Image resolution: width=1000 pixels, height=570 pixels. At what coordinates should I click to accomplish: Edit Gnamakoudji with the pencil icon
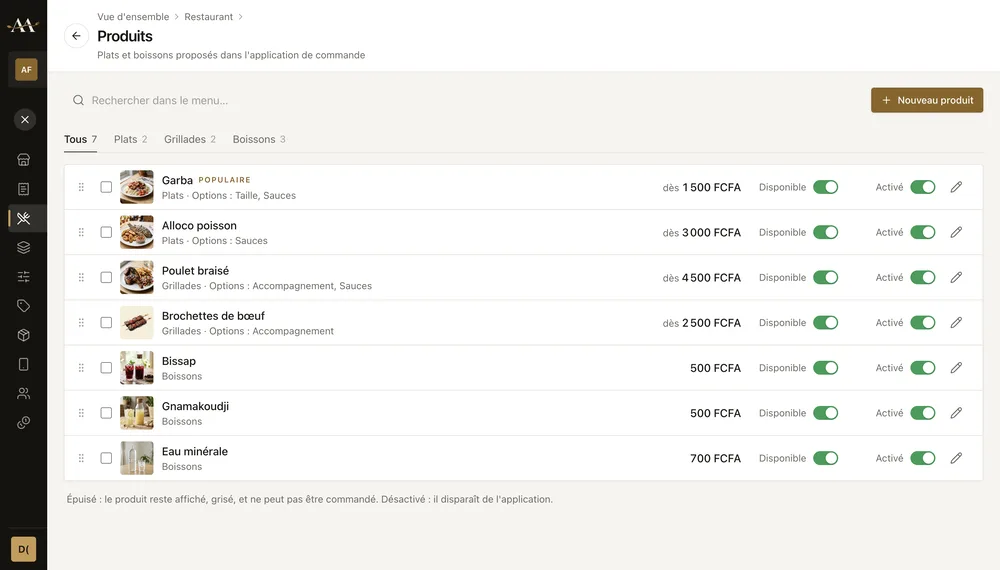956,413
